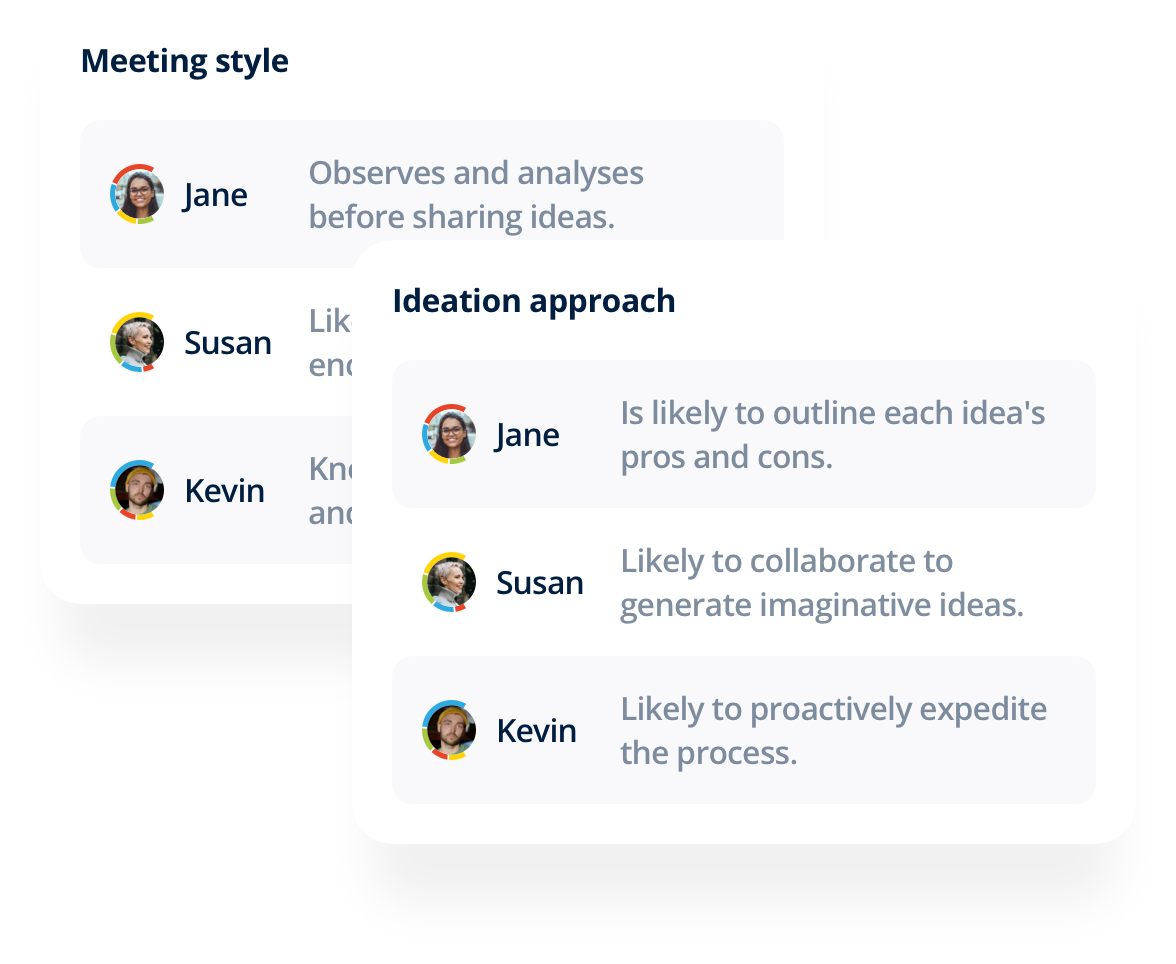Viewport: 1176px width, 964px height.
Task: Click Kevin's partially hidden Meeting style description
Action: pyautogui.click(x=330, y=491)
